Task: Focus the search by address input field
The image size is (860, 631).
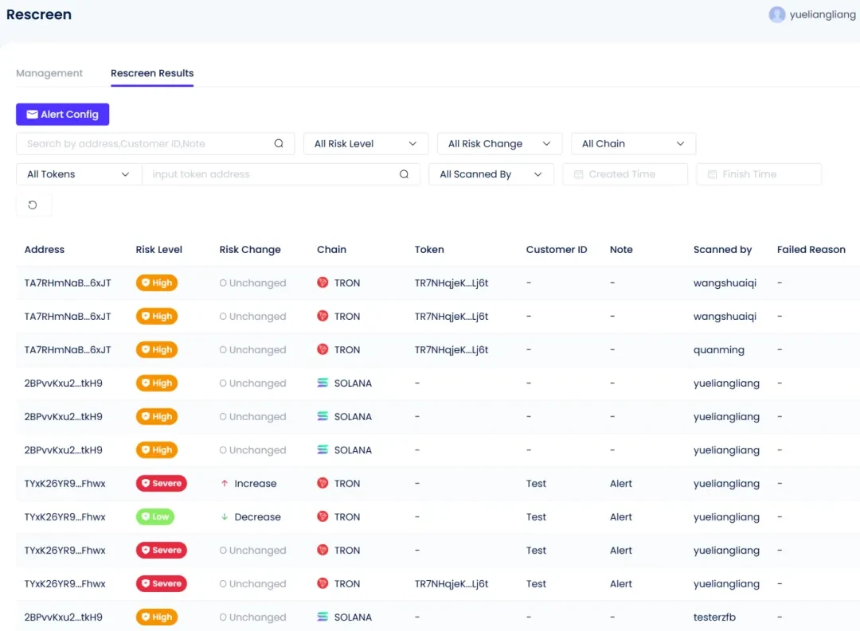Action: pos(145,144)
